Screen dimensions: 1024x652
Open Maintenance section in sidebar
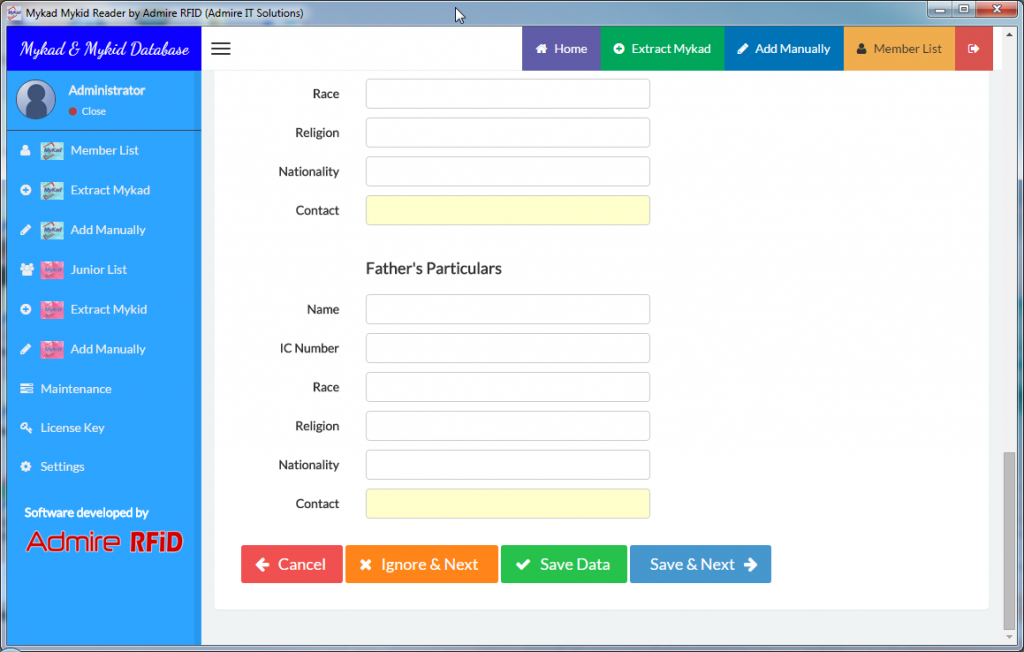75,389
